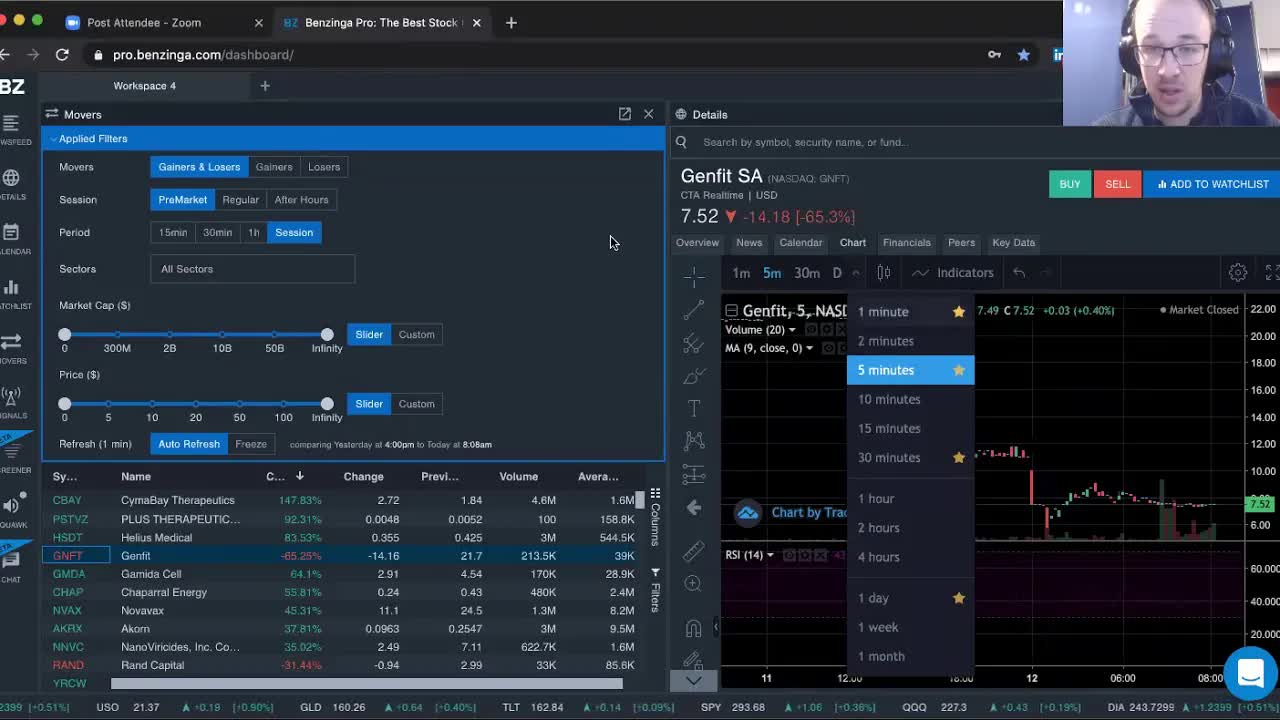Viewport: 1280px width, 720px height.
Task: Choose 1 hour interval
Action: [910, 498]
